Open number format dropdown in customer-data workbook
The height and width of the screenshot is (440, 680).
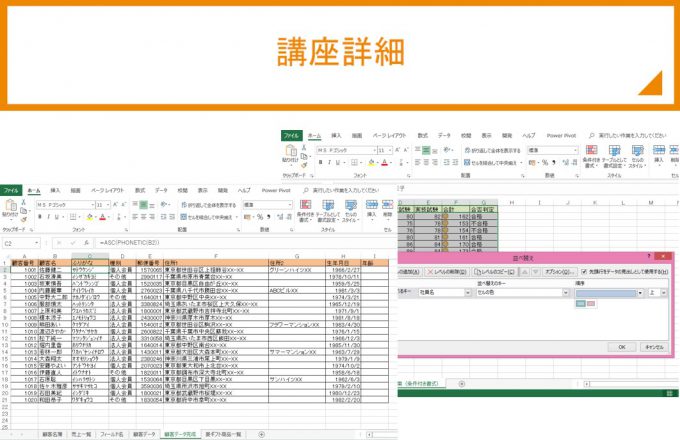[290, 205]
